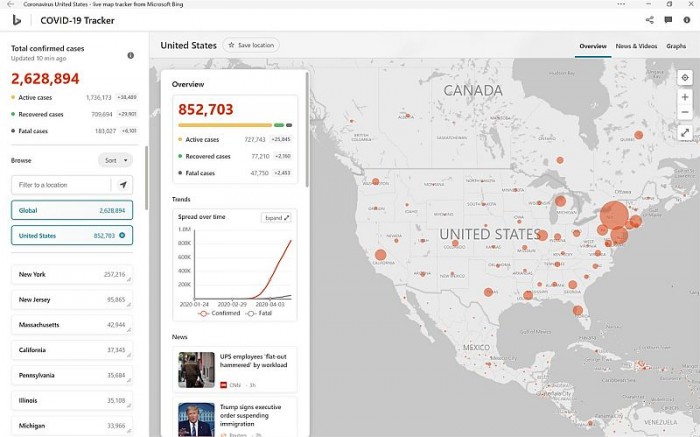Open the Sort dropdown
The height and width of the screenshot is (437, 700).
click(114, 160)
